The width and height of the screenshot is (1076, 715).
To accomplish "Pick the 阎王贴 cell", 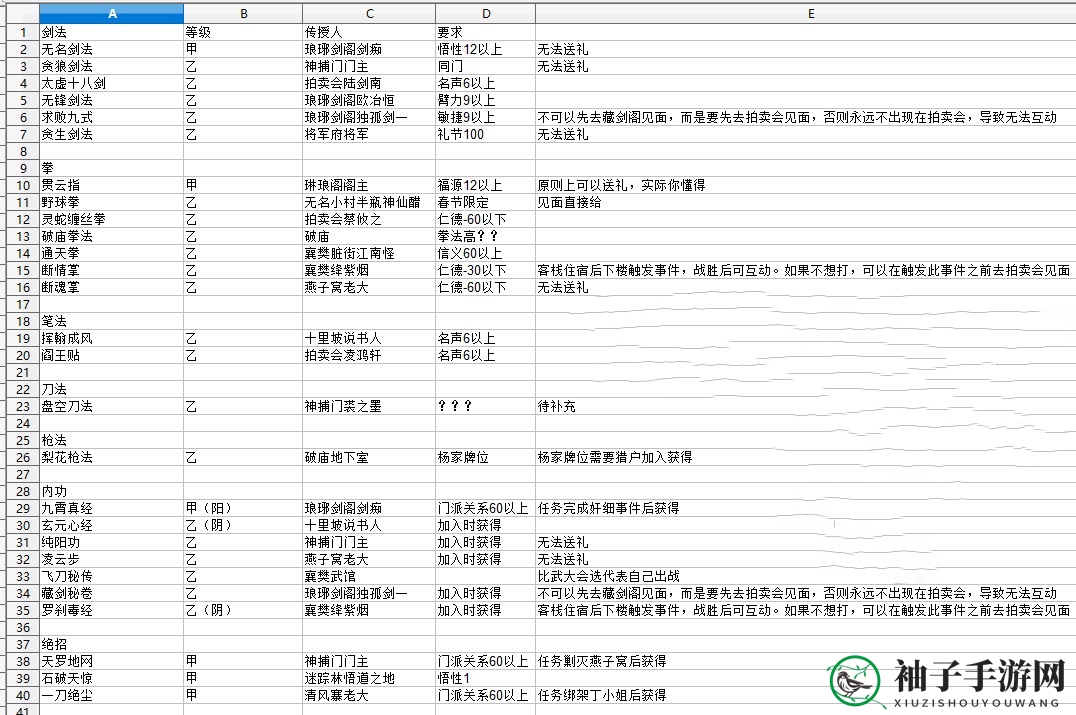I will tap(111, 355).
